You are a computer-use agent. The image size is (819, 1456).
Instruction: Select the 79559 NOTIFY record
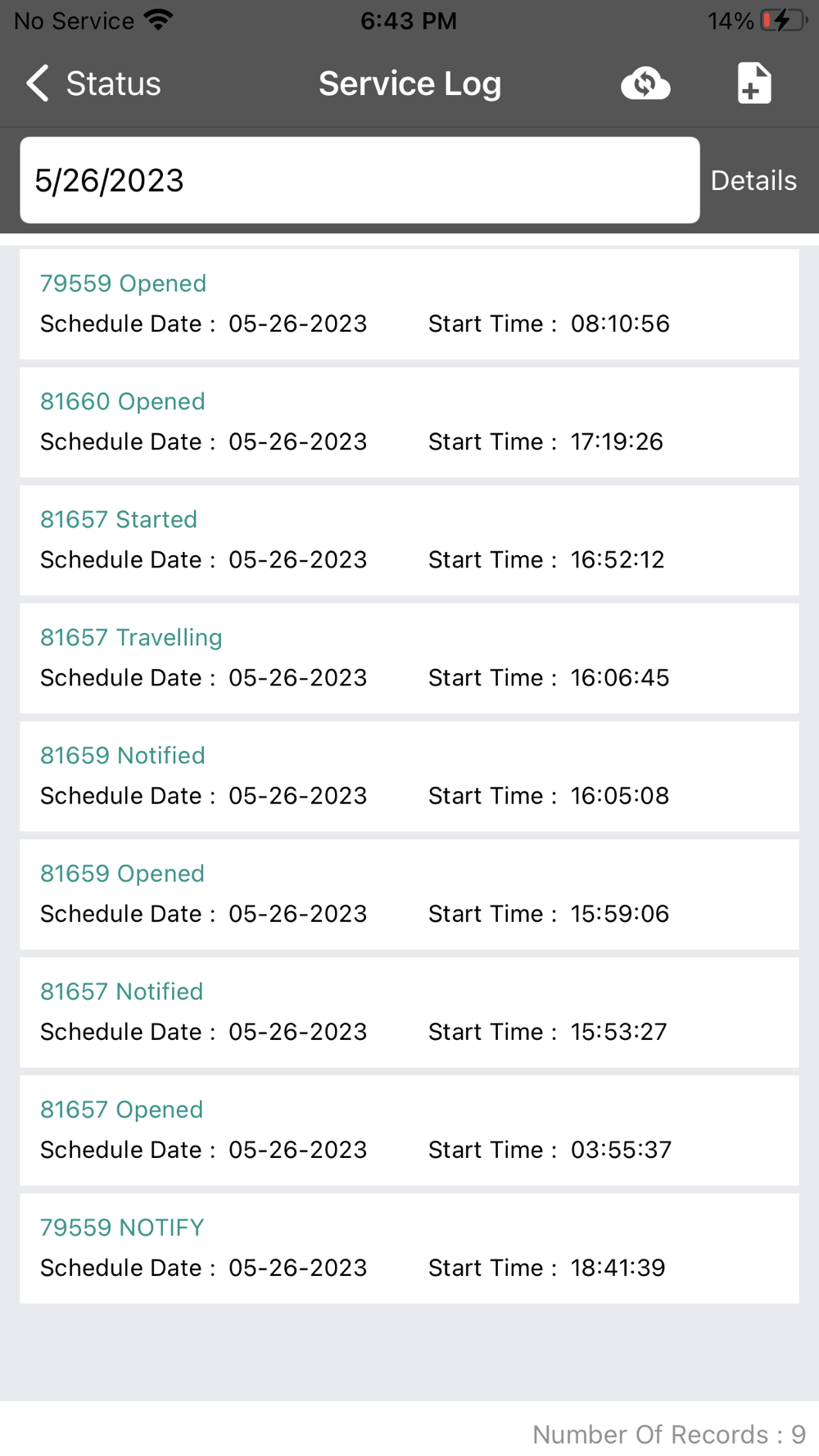coord(409,1247)
